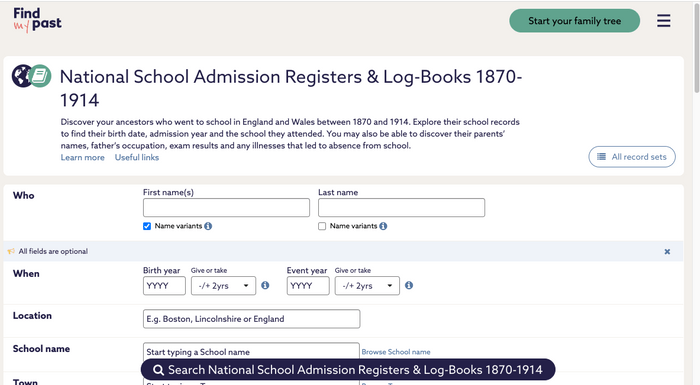This screenshot has height=385, width=700.
Task: Click info icon next to event year range
Action: pos(409,285)
